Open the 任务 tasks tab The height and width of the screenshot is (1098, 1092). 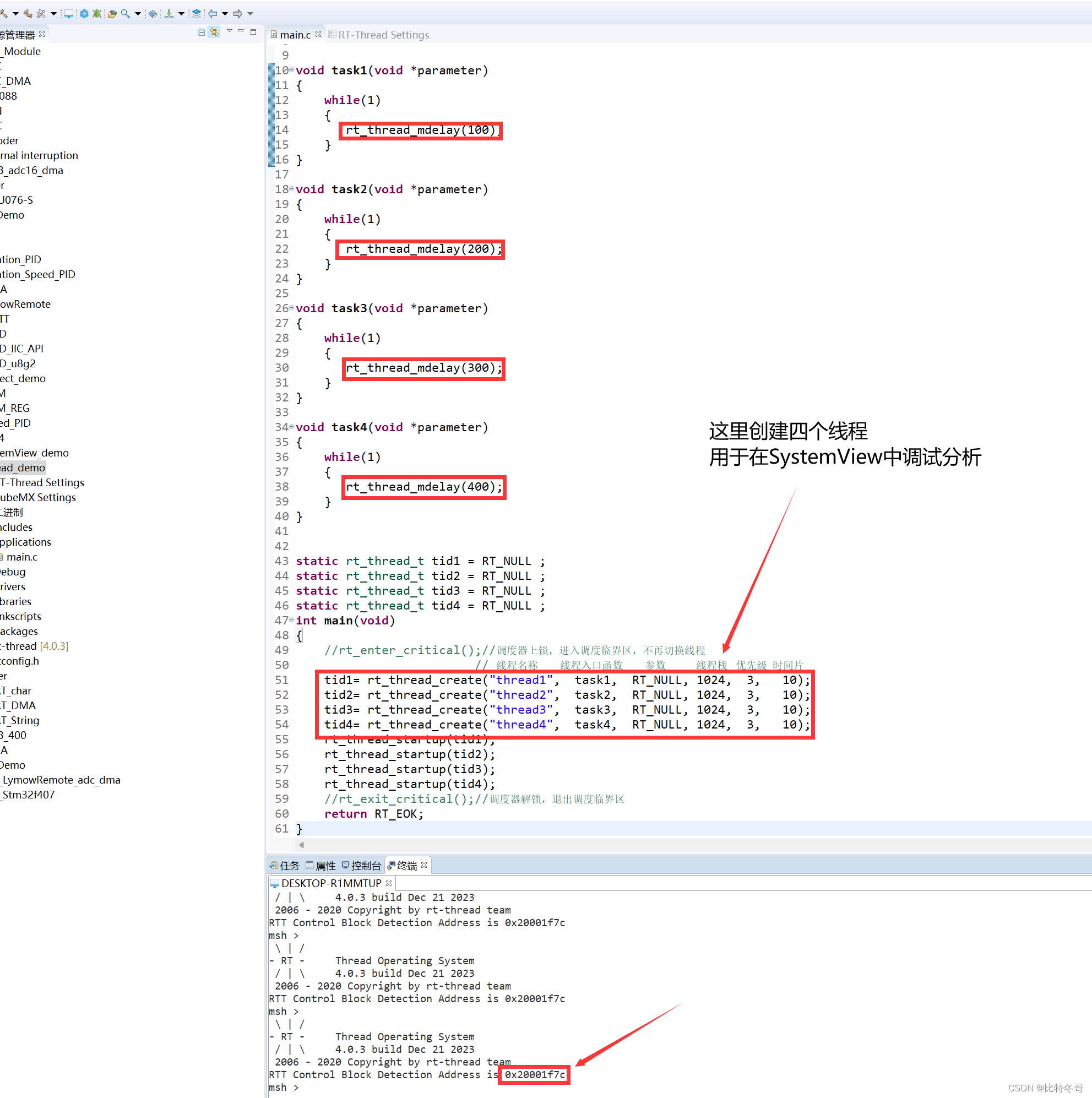[284, 866]
